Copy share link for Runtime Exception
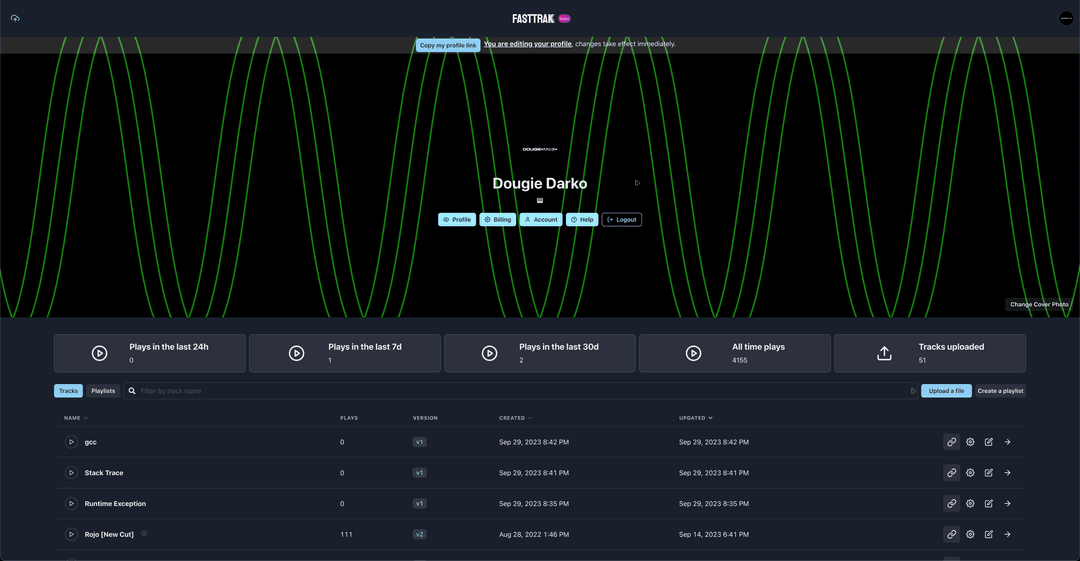 (951, 504)
